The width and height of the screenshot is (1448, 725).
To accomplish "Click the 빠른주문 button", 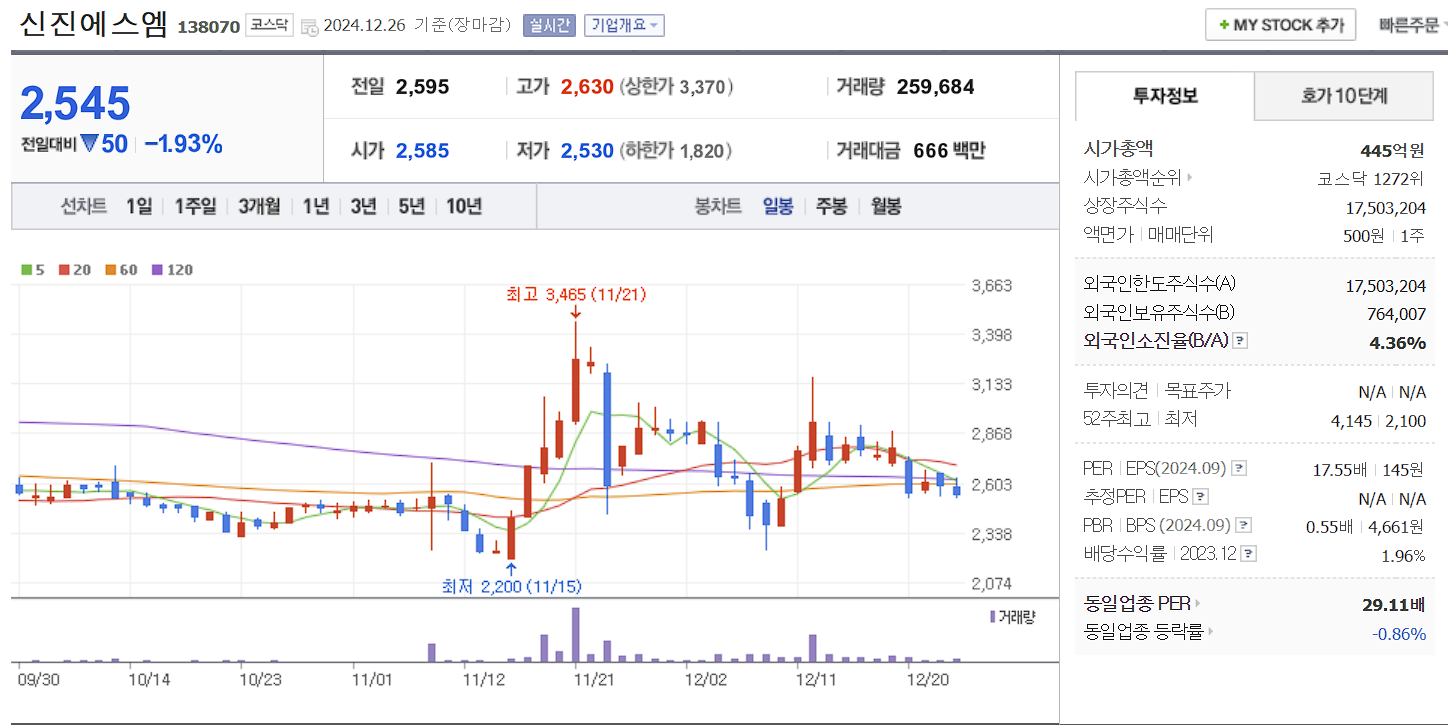I will click(1409, 24).
